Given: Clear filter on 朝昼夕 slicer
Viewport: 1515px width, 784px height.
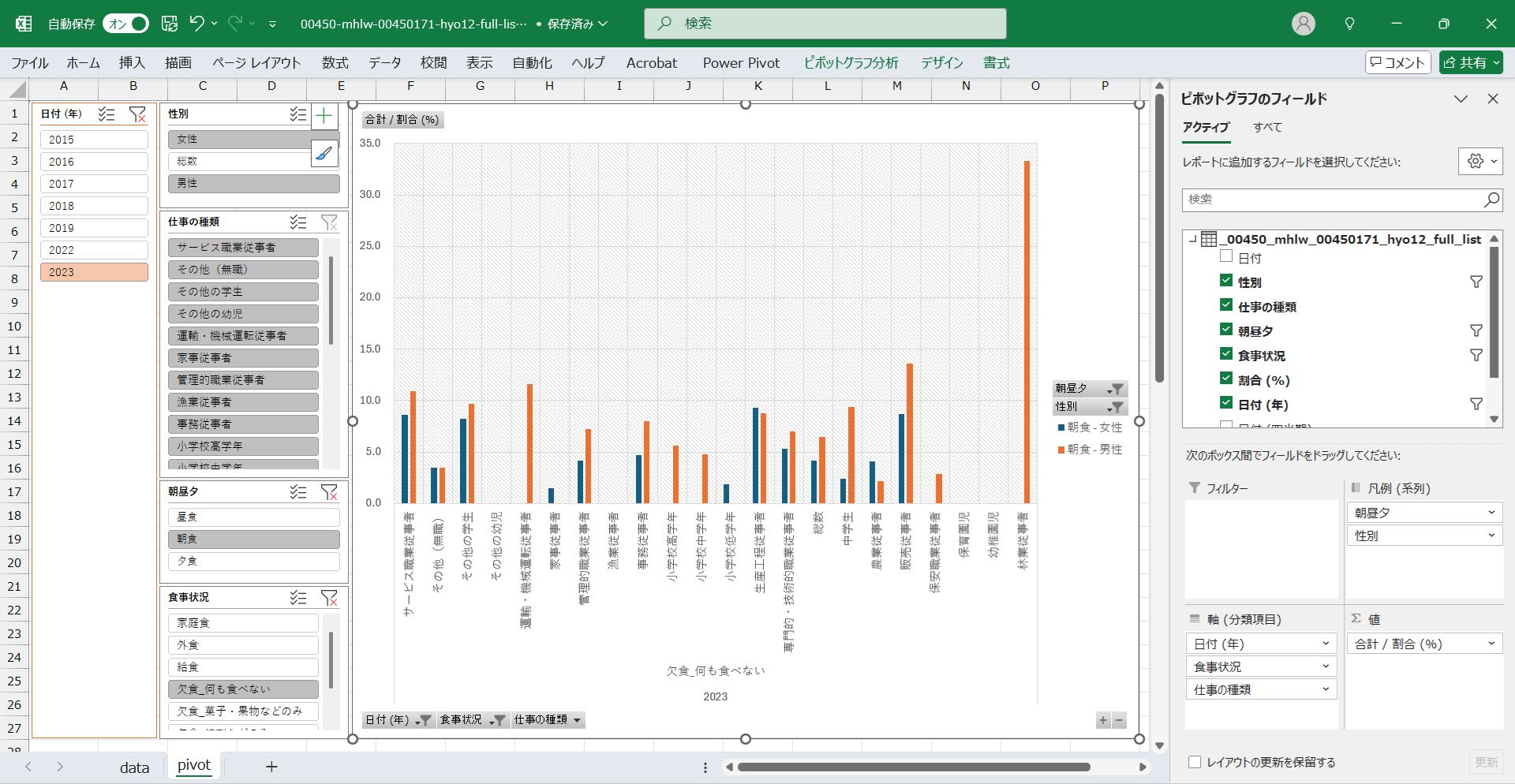Looking at the screenshot, I should tap(329, 492).
